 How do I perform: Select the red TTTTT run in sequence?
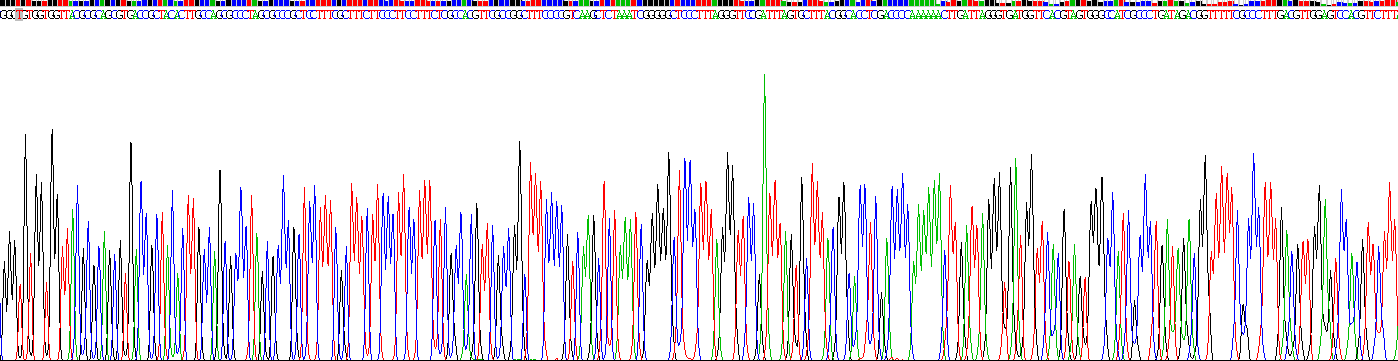click(1222, 14)
